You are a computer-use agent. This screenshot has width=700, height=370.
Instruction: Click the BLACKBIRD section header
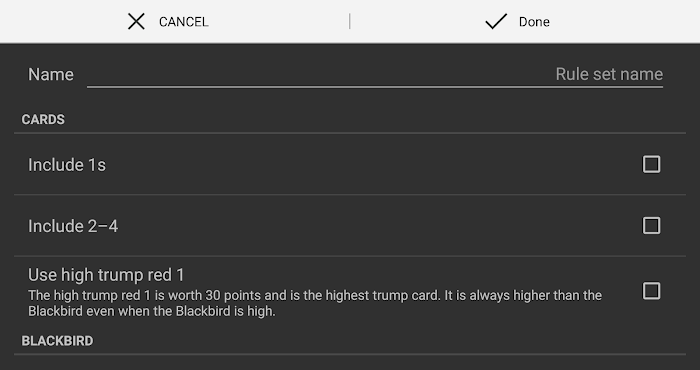click(58, 341)
